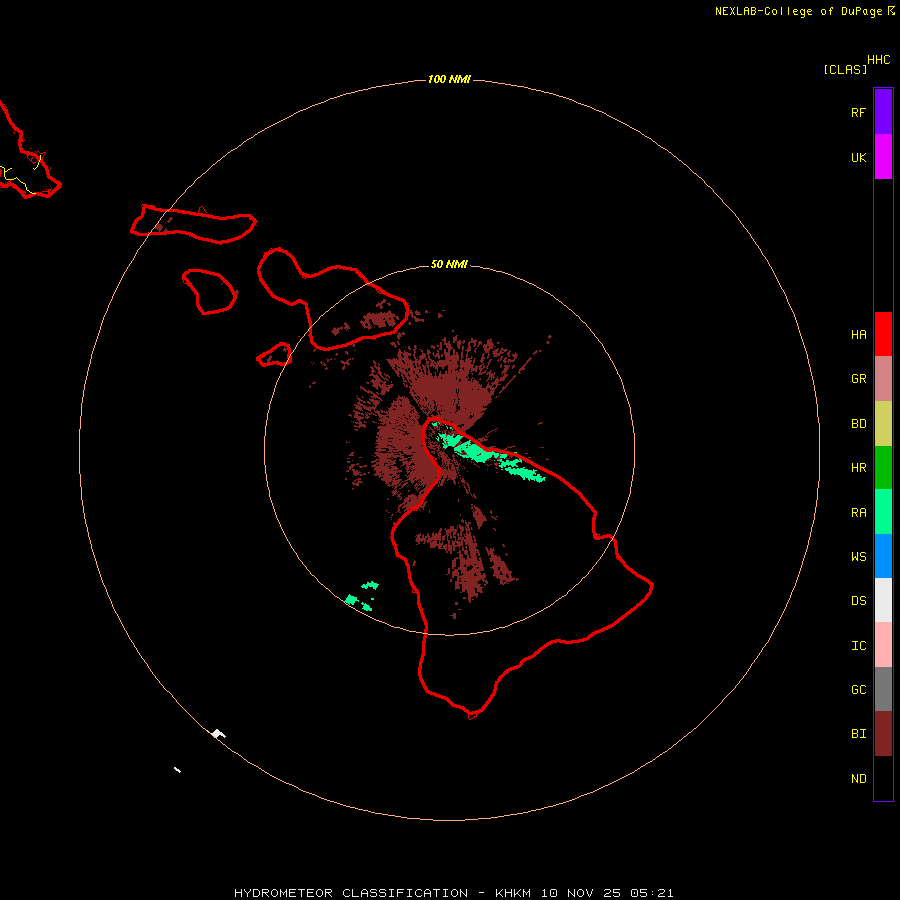Viewport: 900px width, 900px height.
Task: Click the WS blue legend swatch
Action: pyautogui.click(x=883, y=556)
